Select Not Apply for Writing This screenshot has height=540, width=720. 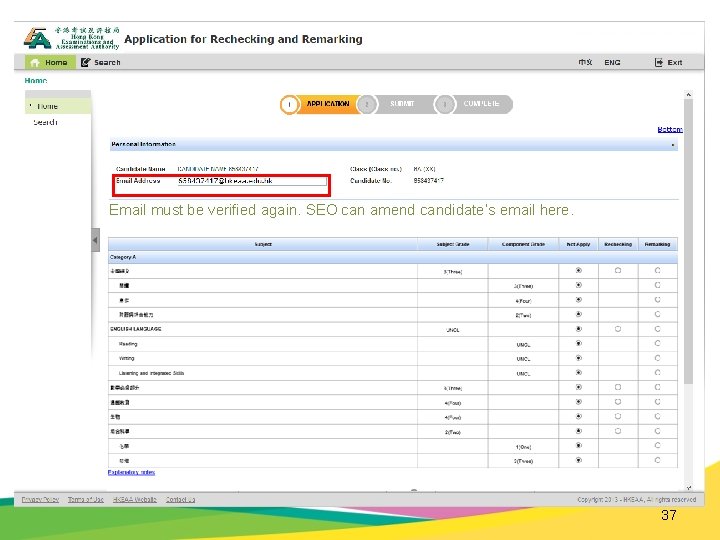click(579, 358)
